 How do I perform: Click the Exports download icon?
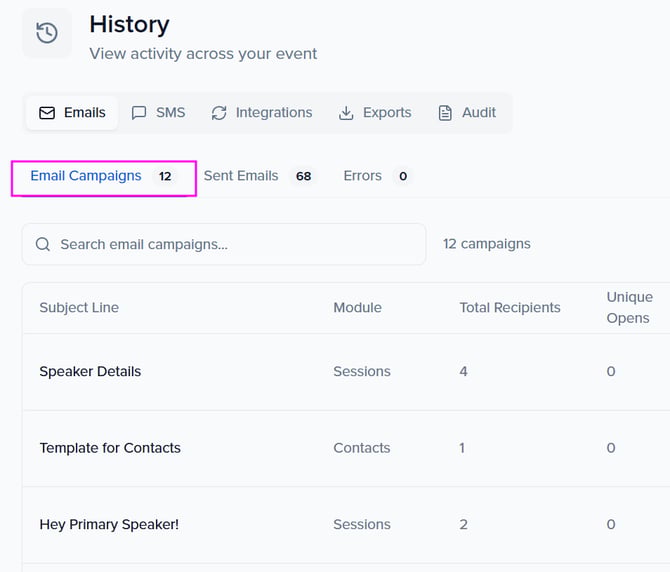346,113
